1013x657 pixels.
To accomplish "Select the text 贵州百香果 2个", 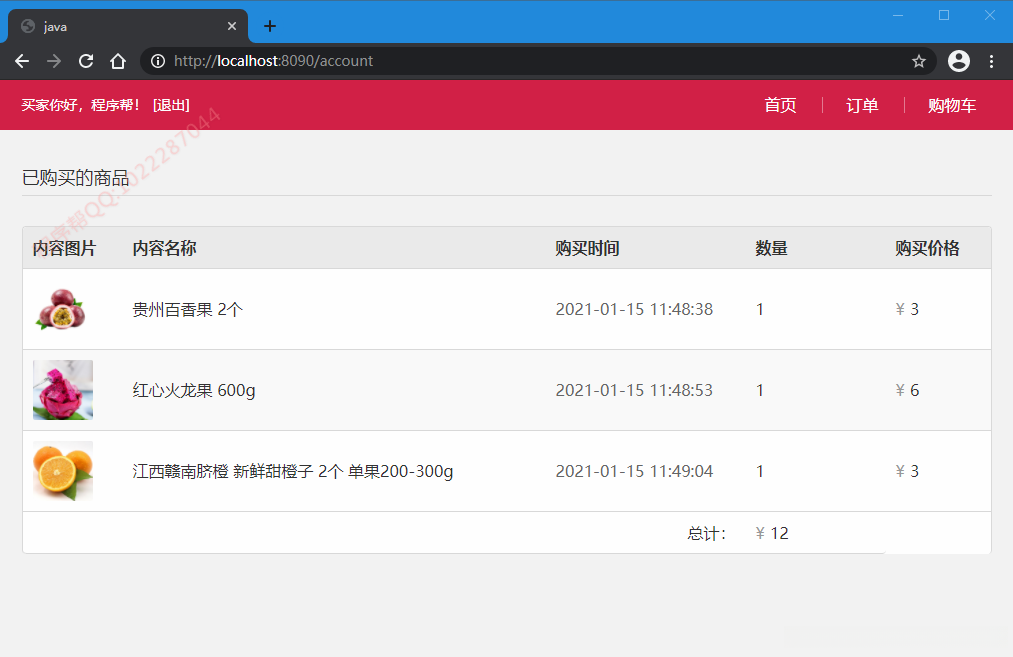I will point(187,309).
